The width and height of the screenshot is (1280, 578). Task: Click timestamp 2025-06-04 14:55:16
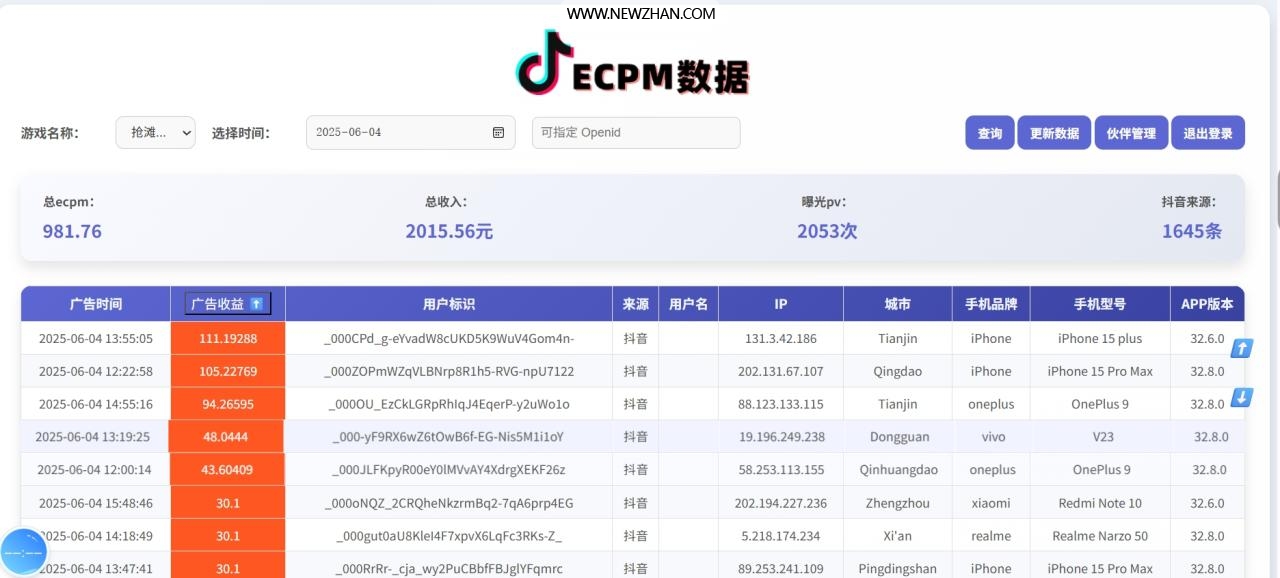96,405
